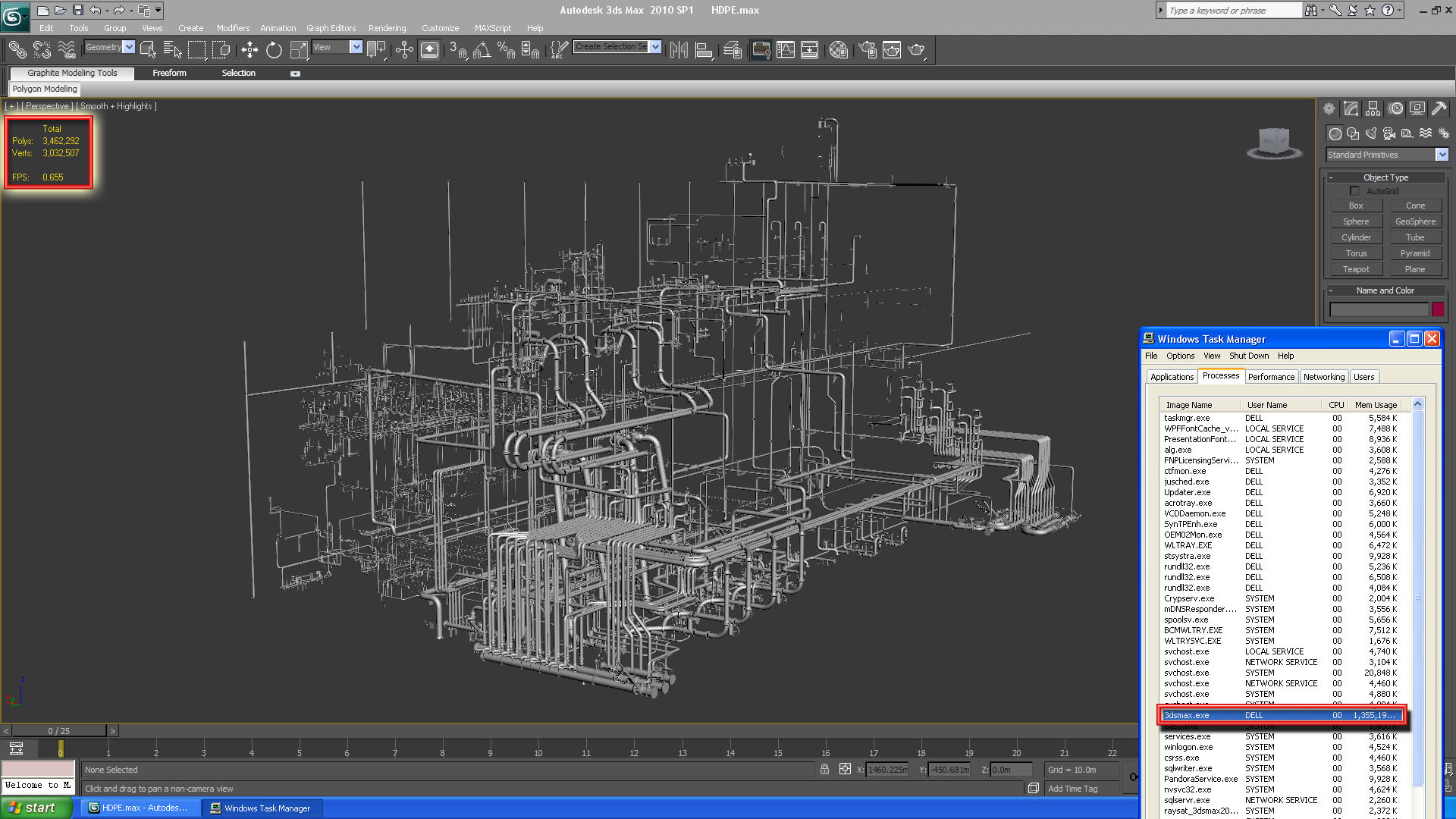Click the New Scene file icon
The width and height of the screenshot is (1456, 819).
coord(43,11)
